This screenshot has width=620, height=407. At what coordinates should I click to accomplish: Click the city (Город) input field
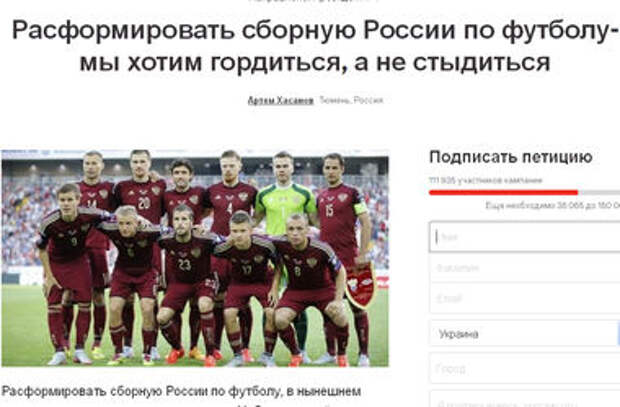(x=524, y=369)
